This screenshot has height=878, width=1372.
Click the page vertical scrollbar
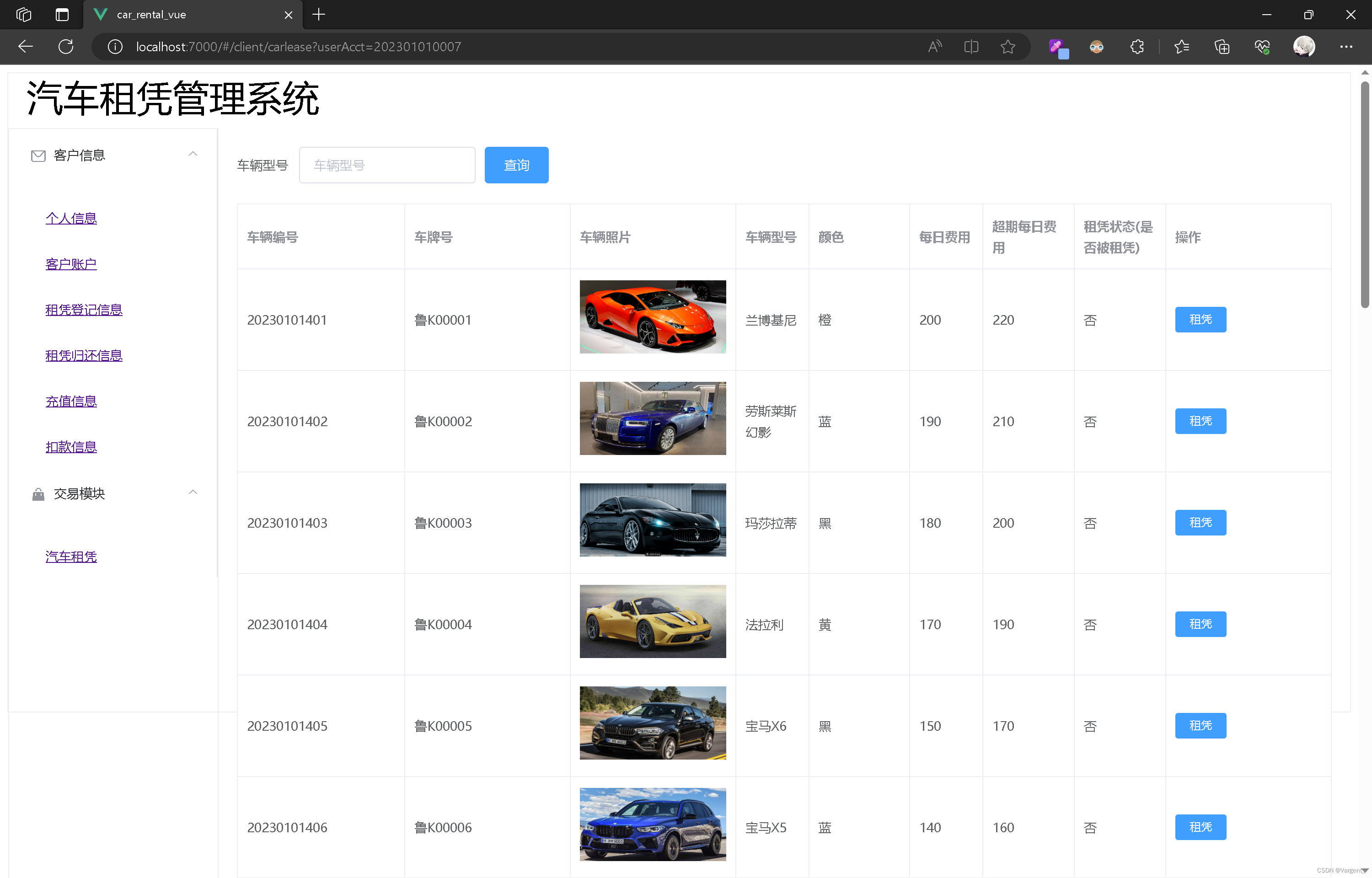pos(1365,194)
